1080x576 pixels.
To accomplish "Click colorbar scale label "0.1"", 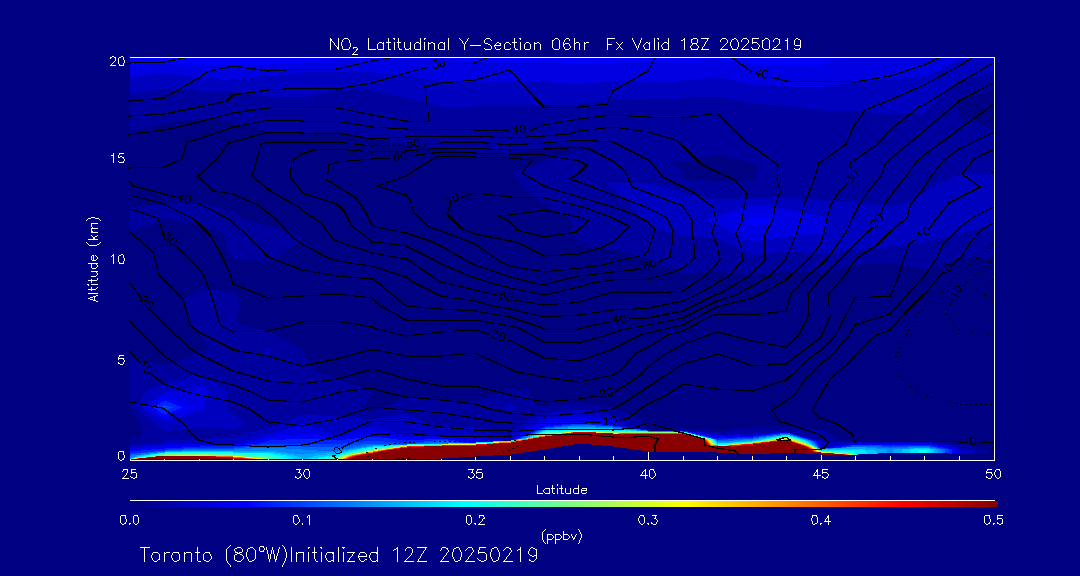I will pos(302,521).
